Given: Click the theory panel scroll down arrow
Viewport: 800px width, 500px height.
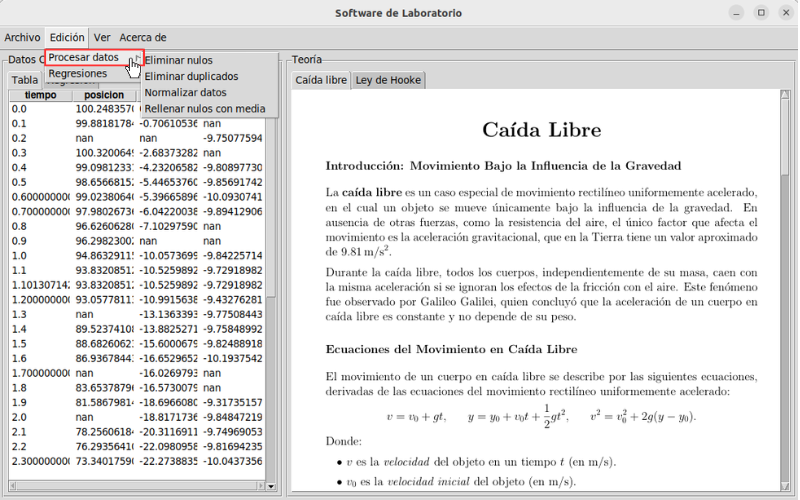Looking at the screenshot, I should pyautogui.click(x=785, y=486).
